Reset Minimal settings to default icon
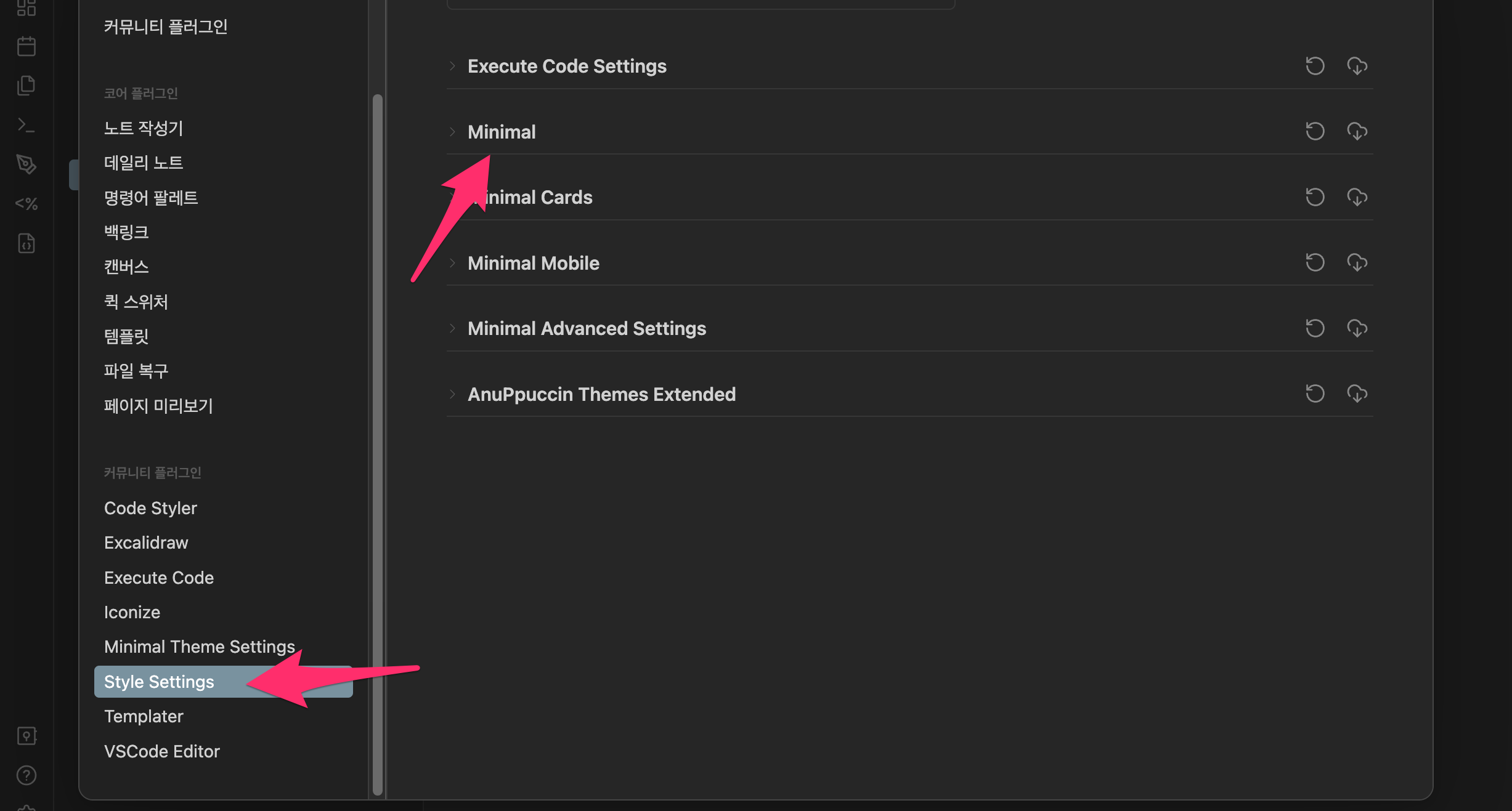 point(1315,131)
